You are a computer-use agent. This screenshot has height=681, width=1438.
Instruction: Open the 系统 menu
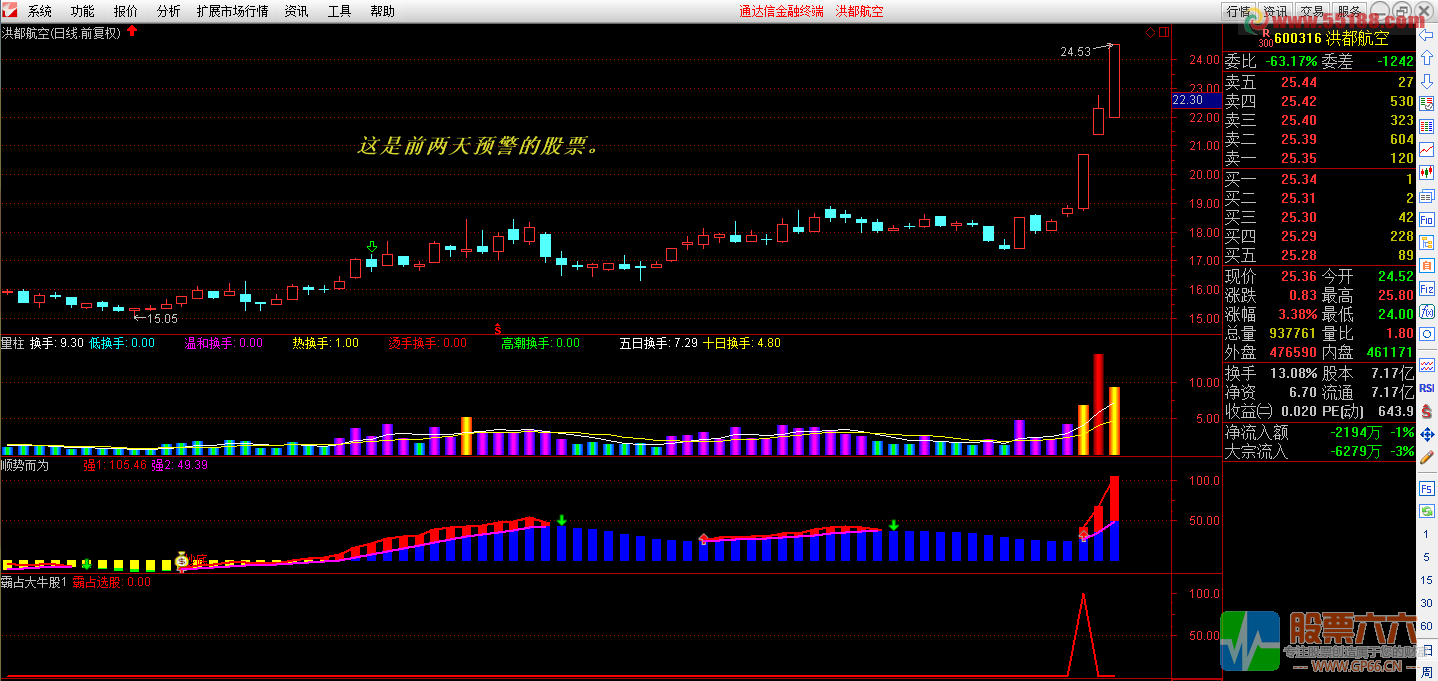click(x=39, y=12)
